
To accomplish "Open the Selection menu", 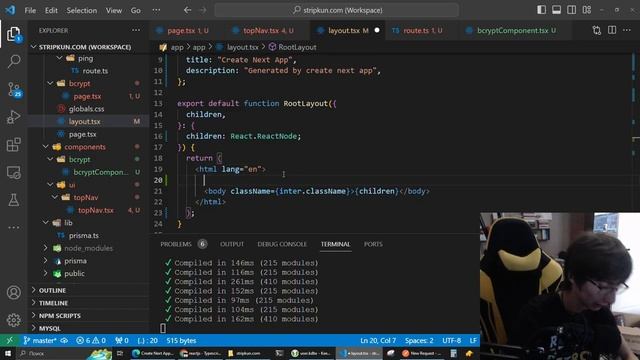I will [82, 10].
